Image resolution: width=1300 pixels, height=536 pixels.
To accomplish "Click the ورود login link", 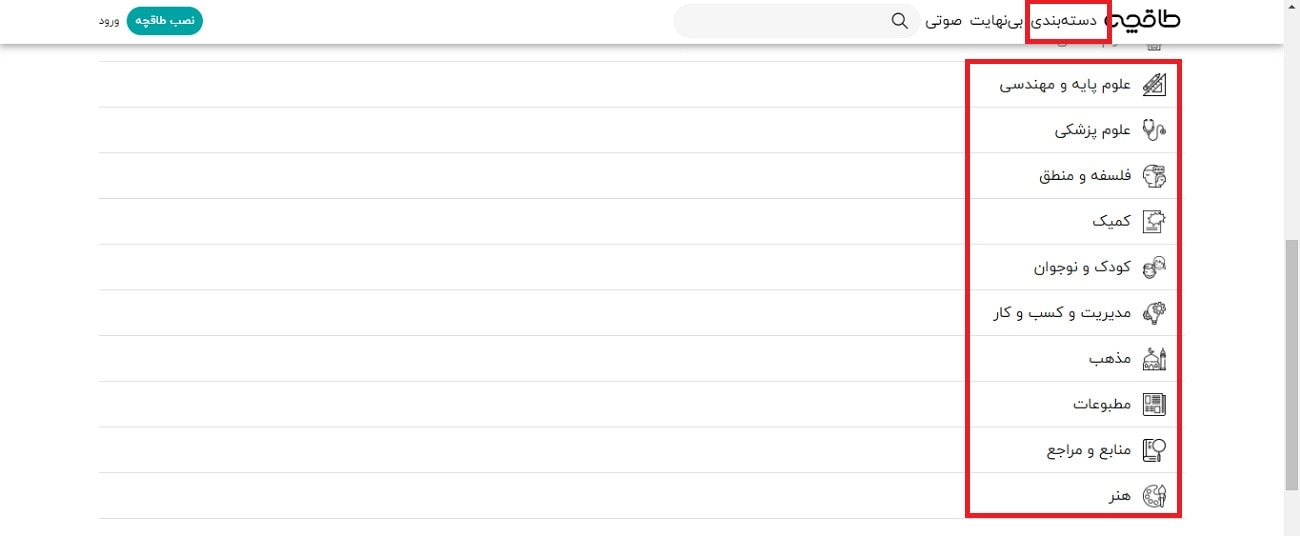I will point(109,21).
